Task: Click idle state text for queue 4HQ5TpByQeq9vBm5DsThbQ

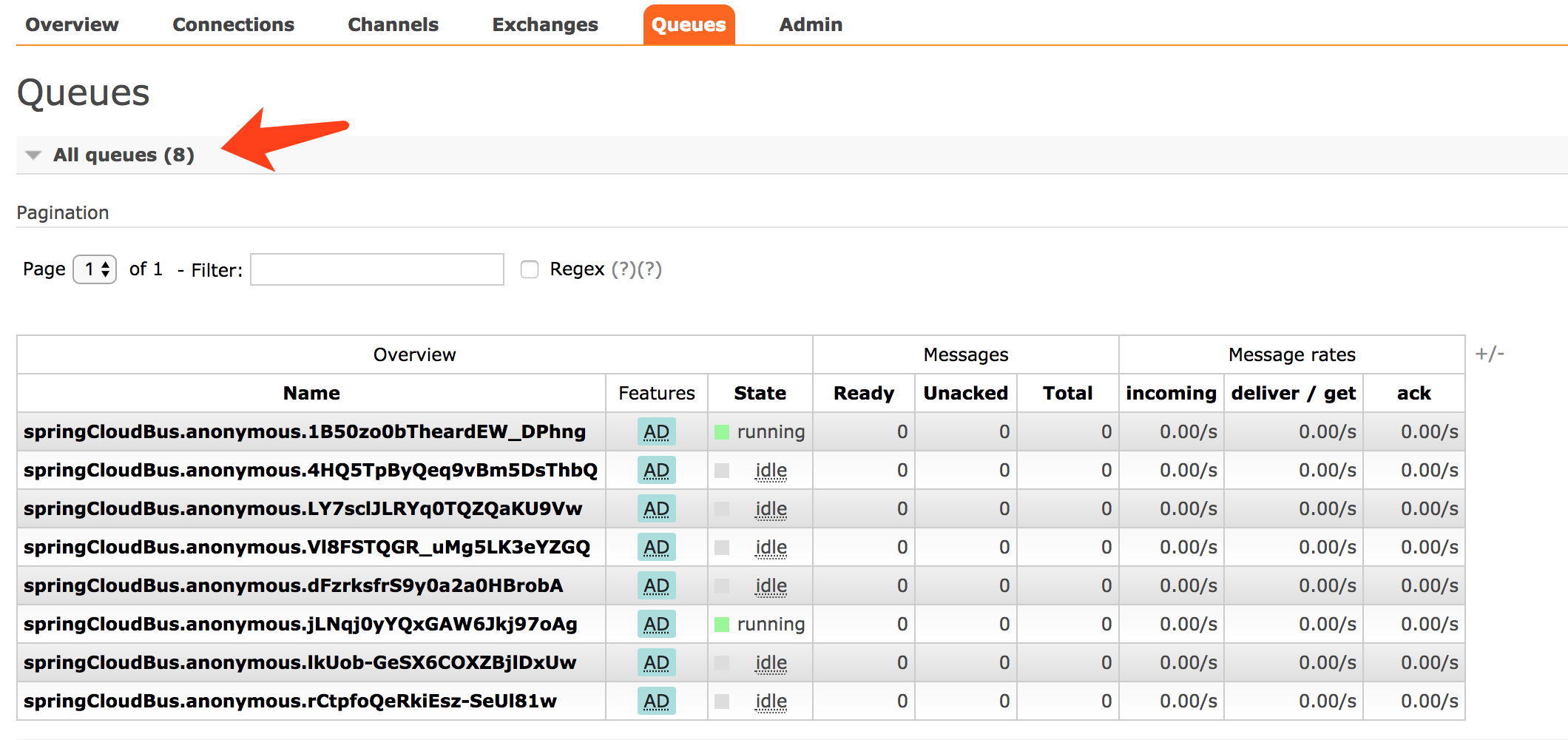Action: [x=771, y=471]
